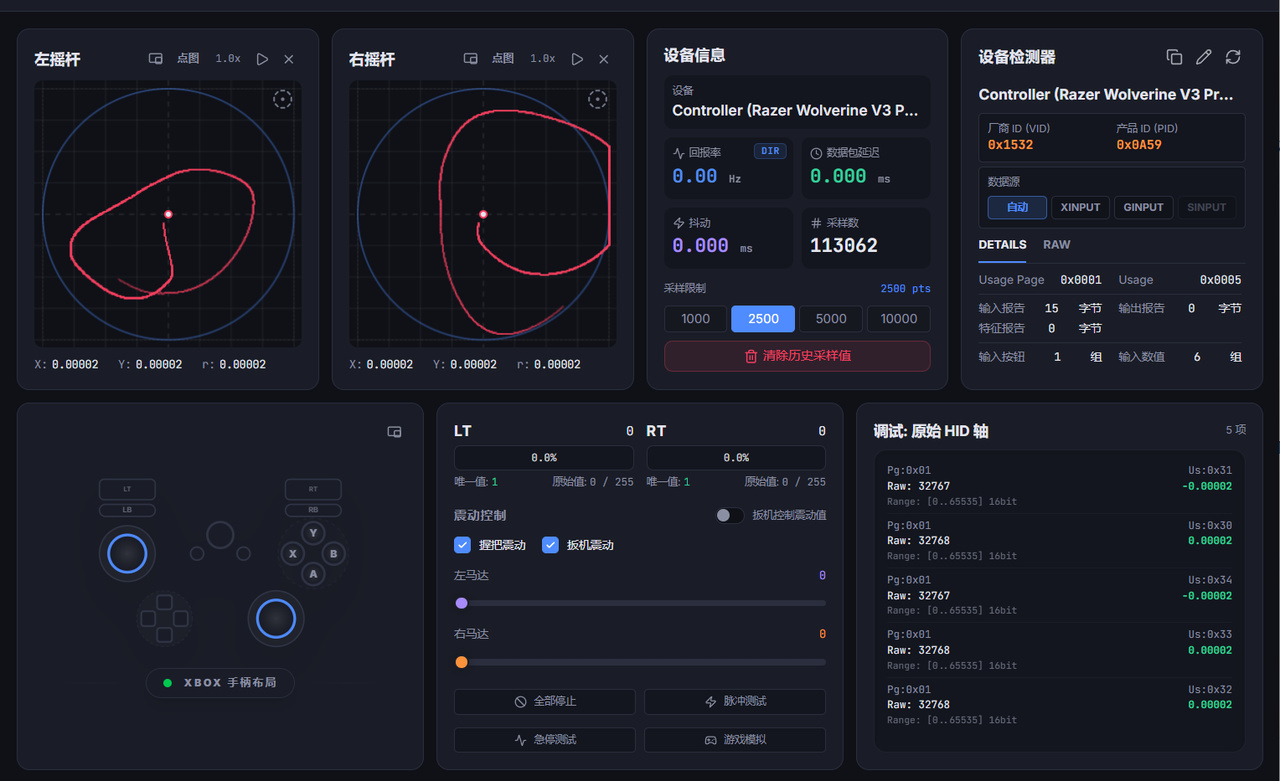Image resolution: width=1280 pixels, height=781 pixels.
Task: Click the play icon in 右摇杆 header
Action: (x=577, y=59)
